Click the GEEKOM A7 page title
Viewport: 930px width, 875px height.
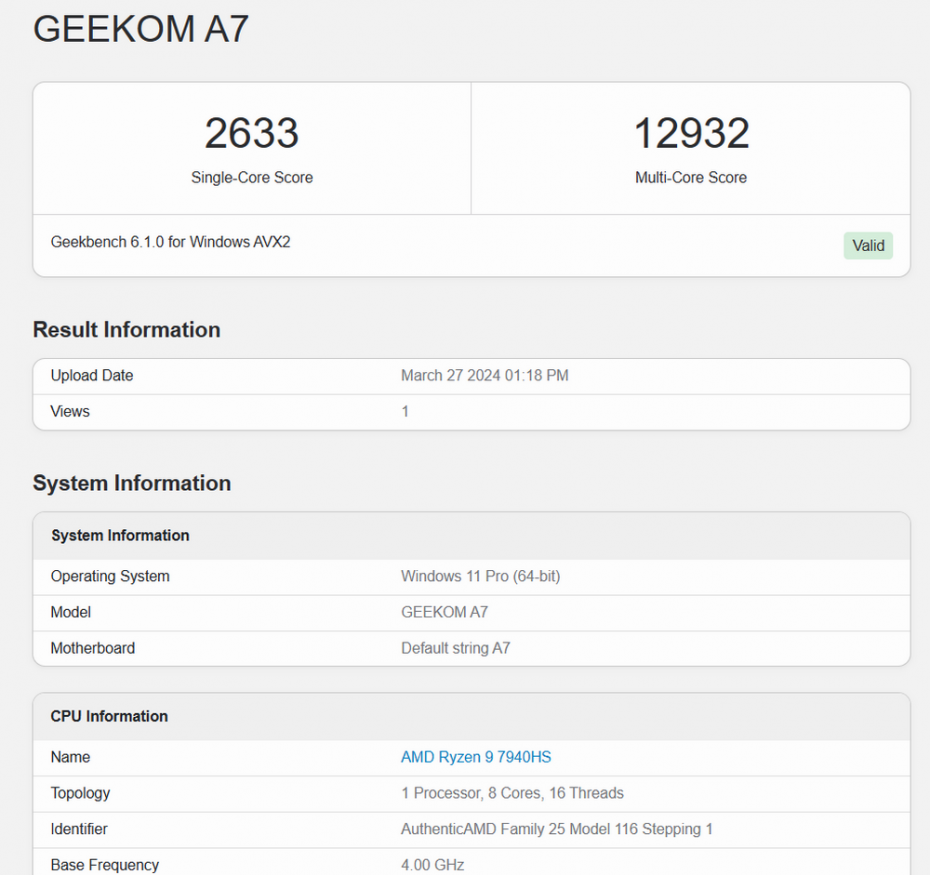click(x=141, y=28)
